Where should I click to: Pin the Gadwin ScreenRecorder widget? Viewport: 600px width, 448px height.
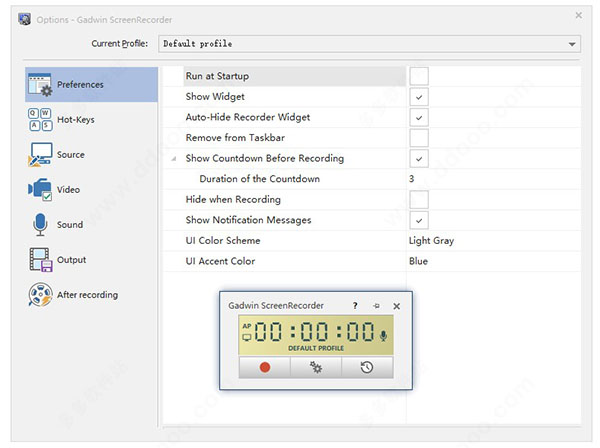pos(376,306)
